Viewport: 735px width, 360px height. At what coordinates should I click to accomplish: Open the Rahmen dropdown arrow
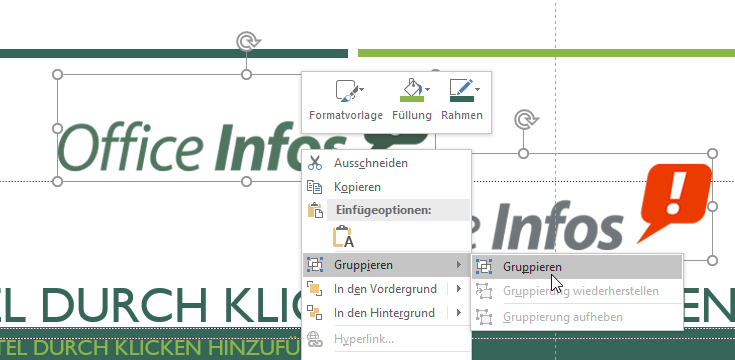click(477, 89)
